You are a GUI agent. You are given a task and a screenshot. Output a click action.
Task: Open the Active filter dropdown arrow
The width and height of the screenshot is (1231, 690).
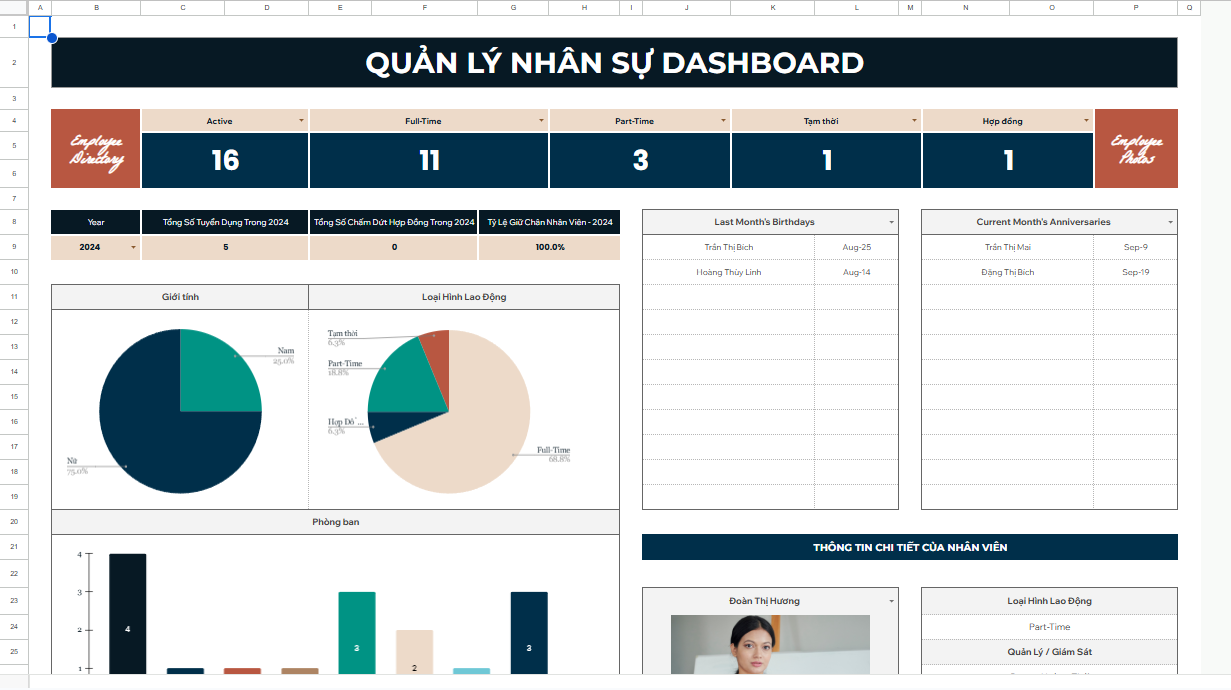[x=301, y=121]
